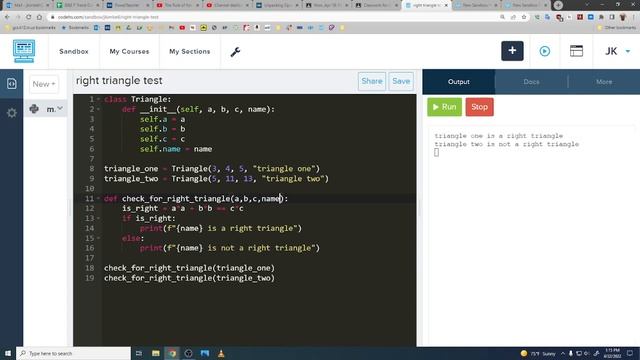Open the Other bookmarks folder
The height and width of the screenshot is (360, 640).
617,28
